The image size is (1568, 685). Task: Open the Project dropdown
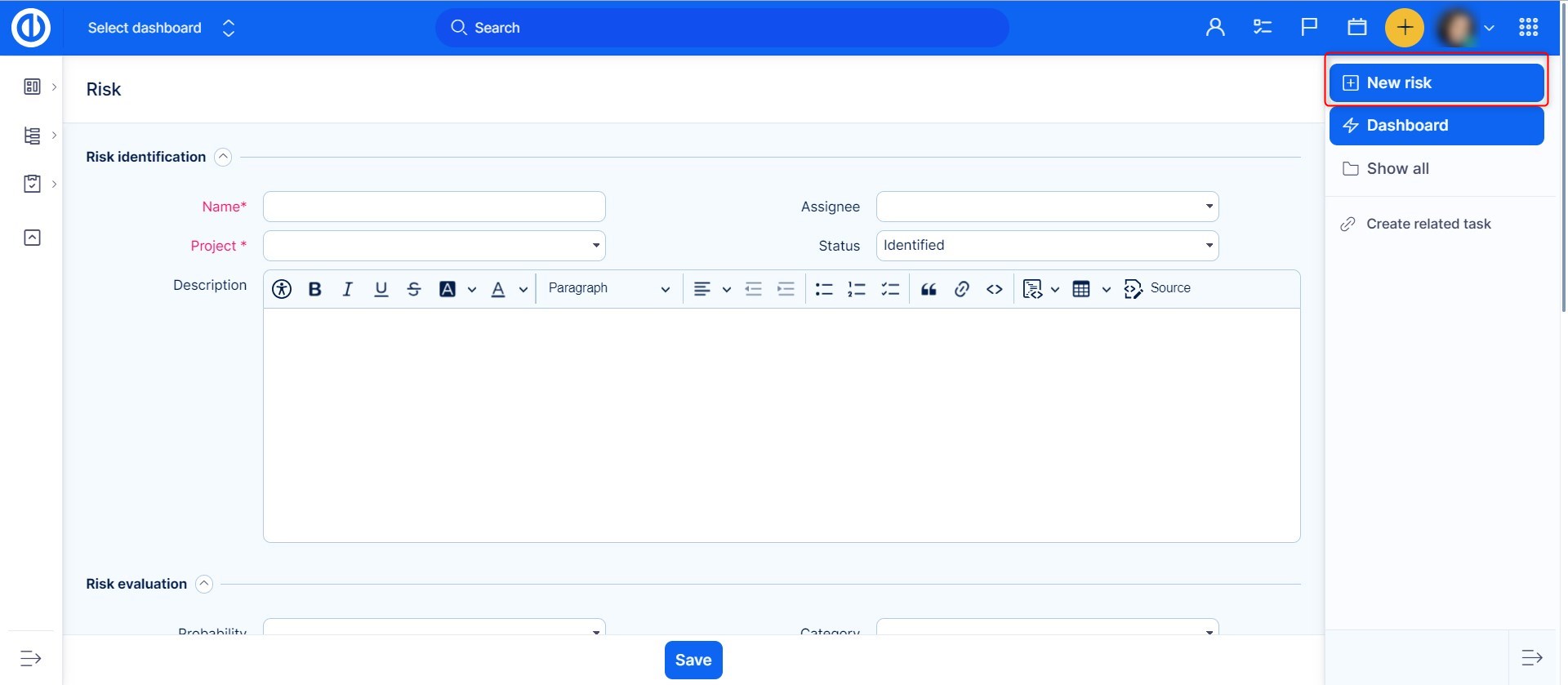(x=434, y=246)
